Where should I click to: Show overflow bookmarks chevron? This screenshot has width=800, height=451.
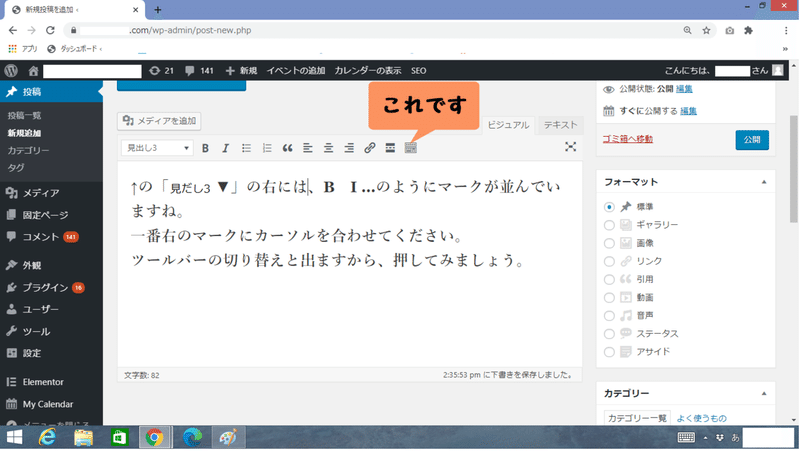click(785, 49)
